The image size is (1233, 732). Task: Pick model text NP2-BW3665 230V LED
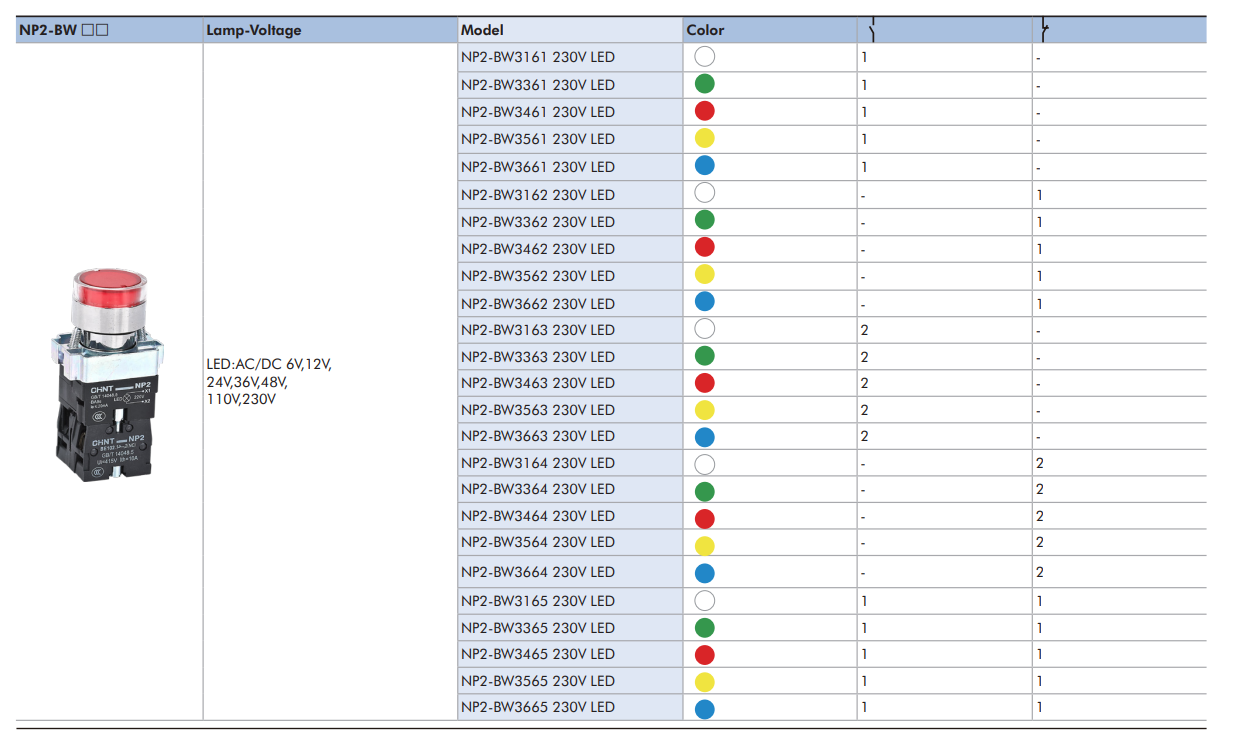[x=538, y=707]
